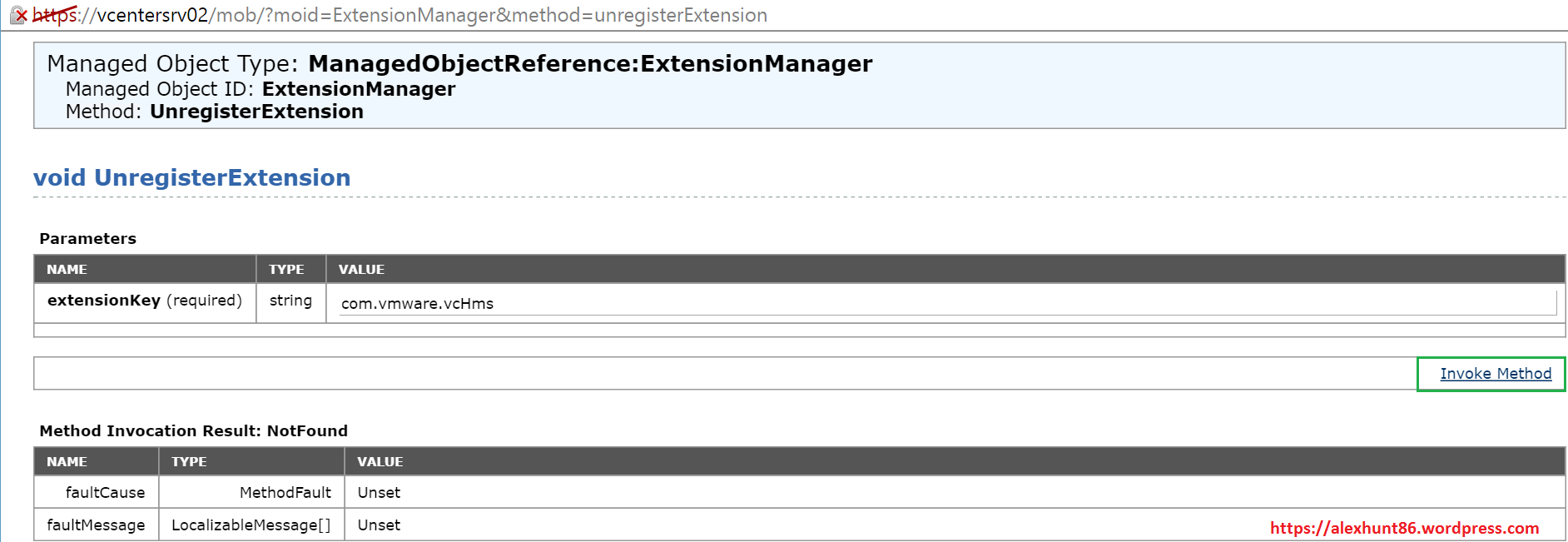
Task: Click the LocalizableMessage[] type cell
Action: pos(251,525)
